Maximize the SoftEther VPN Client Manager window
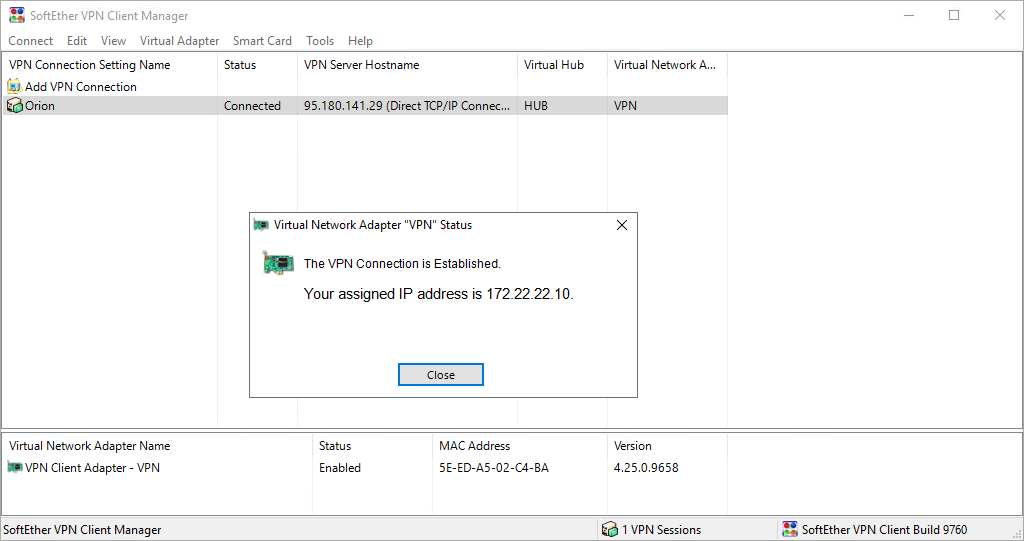 [954, 15]
